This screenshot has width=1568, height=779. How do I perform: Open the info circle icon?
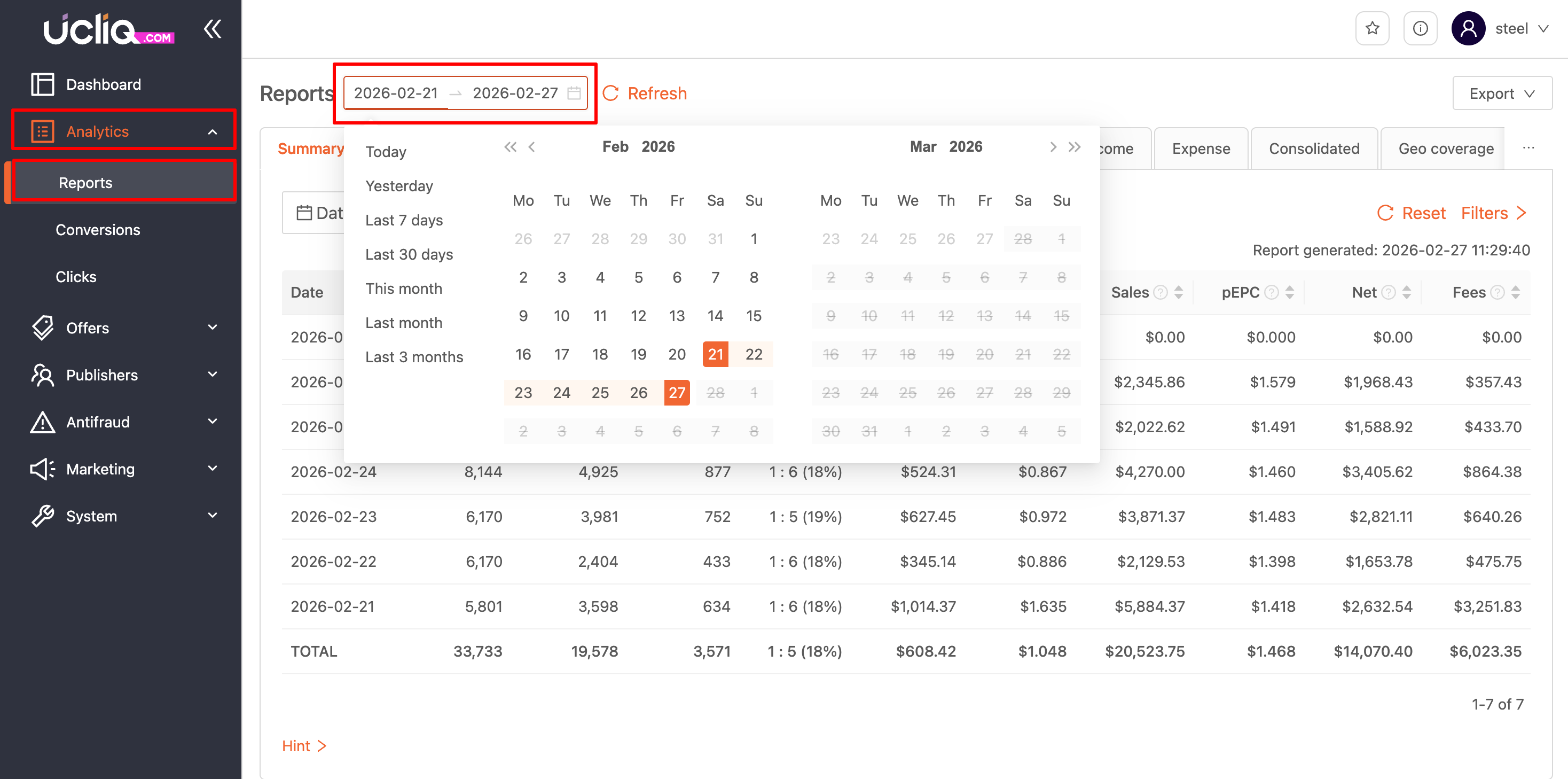coord(1420,29)
